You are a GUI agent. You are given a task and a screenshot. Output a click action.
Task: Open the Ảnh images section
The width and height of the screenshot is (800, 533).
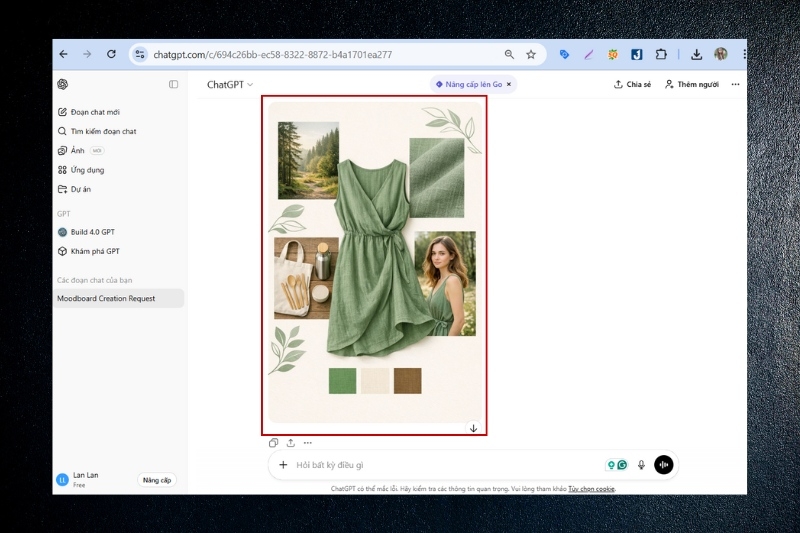coord(77,150)
